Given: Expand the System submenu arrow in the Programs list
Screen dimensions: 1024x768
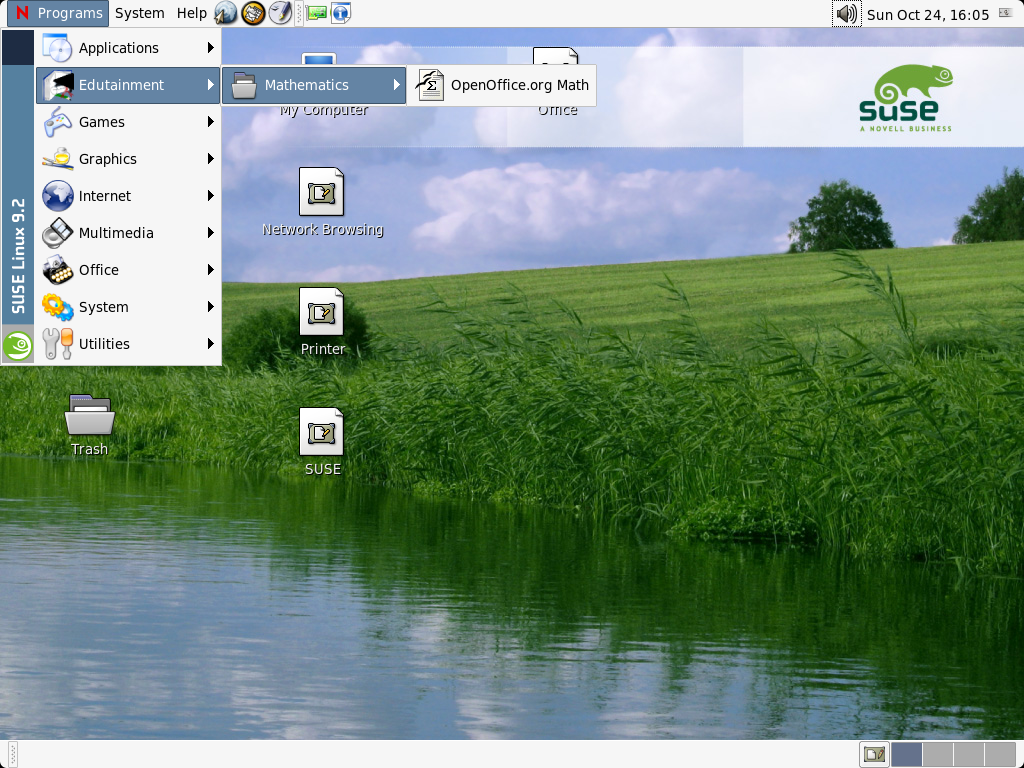Looking at the screenshot, I should point(210,307).
